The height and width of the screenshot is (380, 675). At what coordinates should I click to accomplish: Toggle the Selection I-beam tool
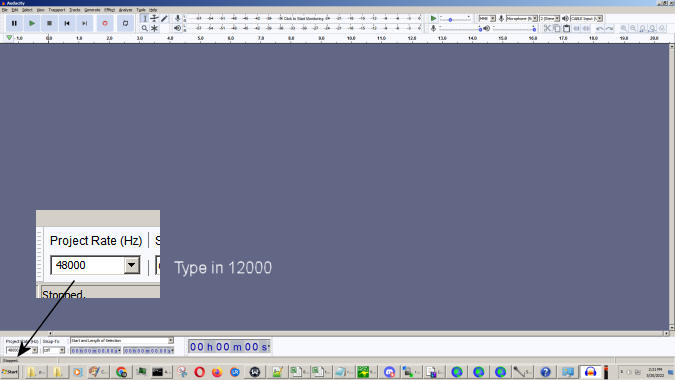pos(145,19)
